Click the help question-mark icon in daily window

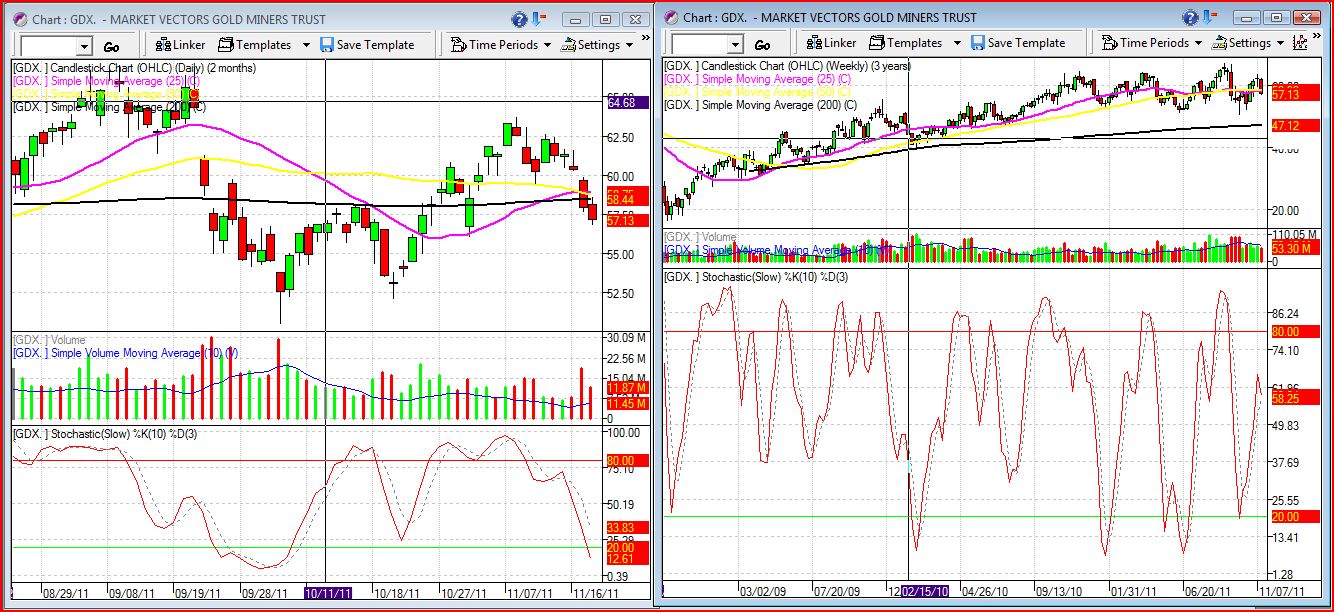click(519, 19)
